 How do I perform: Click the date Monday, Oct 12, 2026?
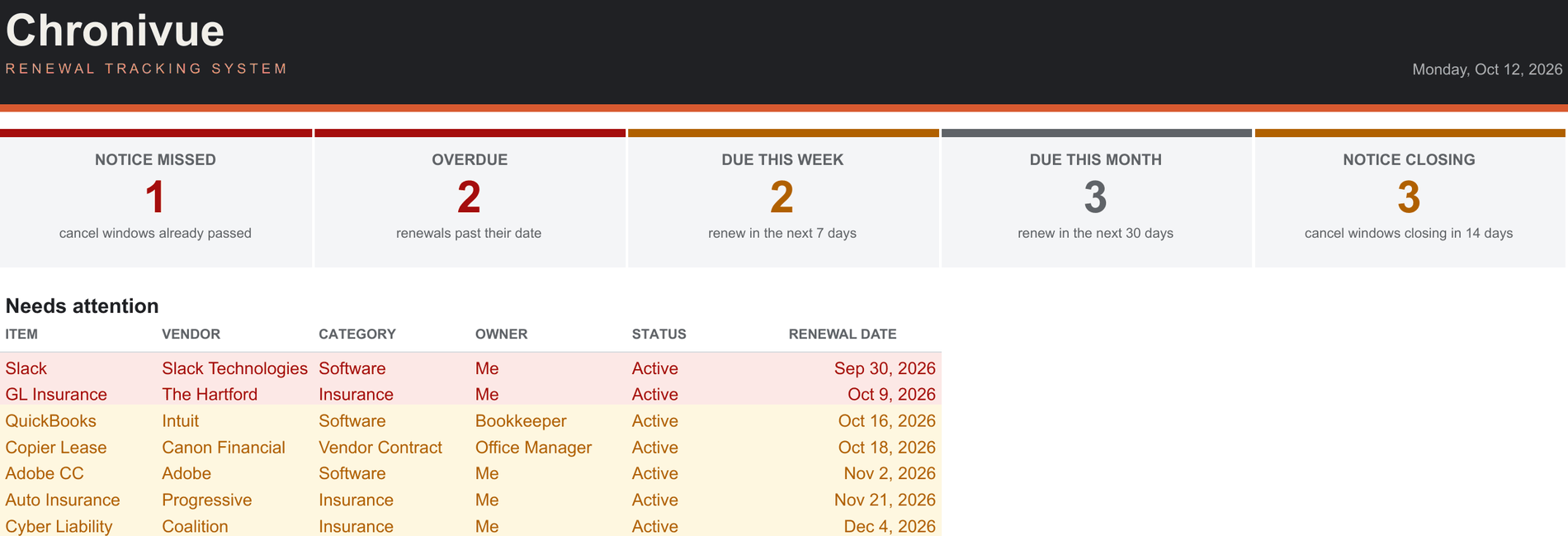click(1487, 69)
